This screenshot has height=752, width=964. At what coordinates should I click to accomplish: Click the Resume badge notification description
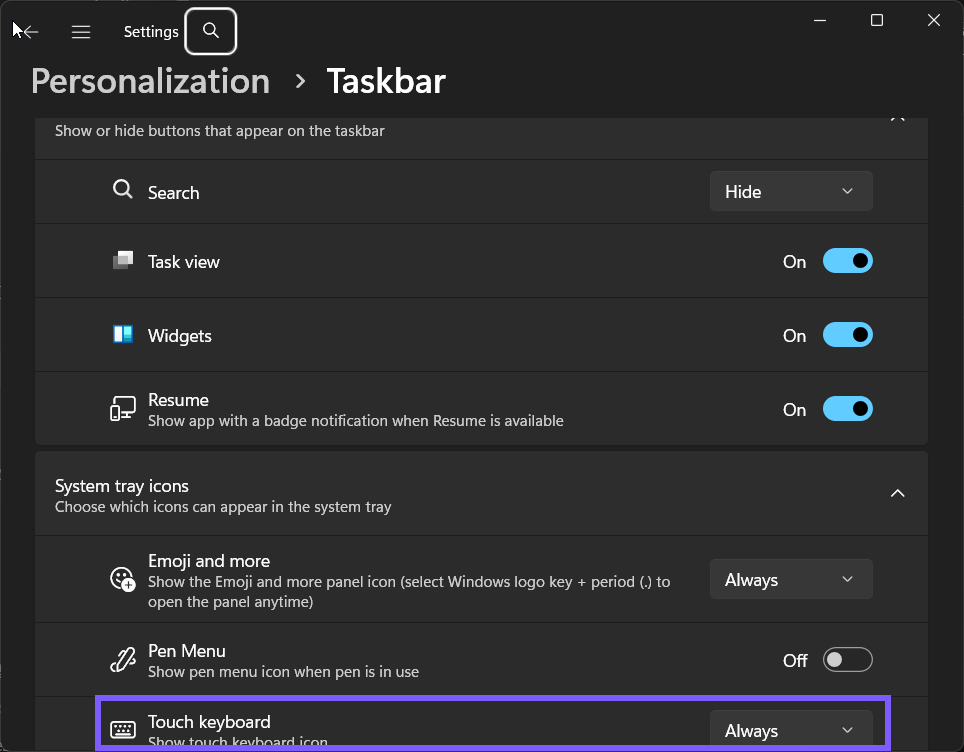(x=356, y=421)
